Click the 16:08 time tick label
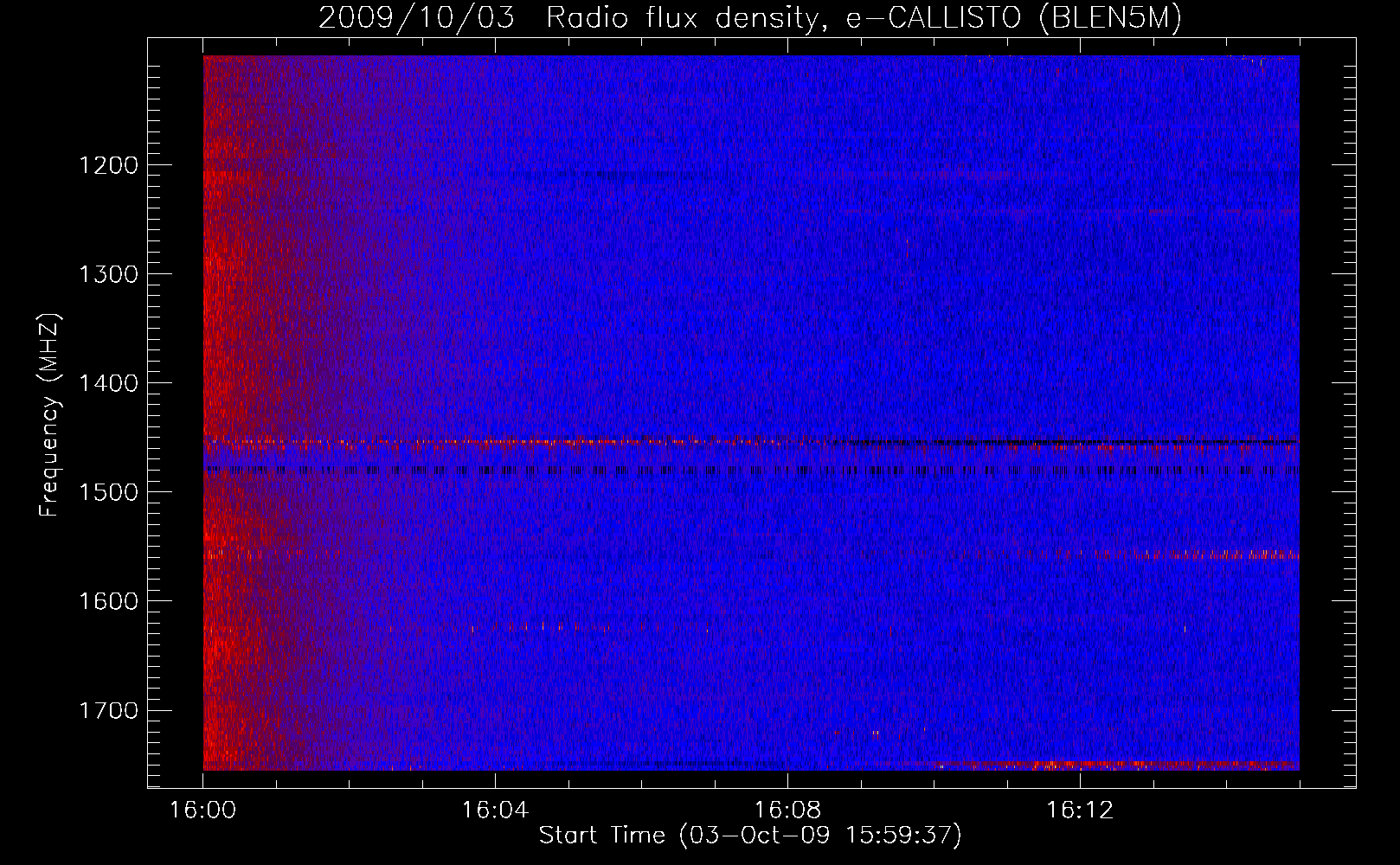 pyautogui.click(x=787, y=811)
